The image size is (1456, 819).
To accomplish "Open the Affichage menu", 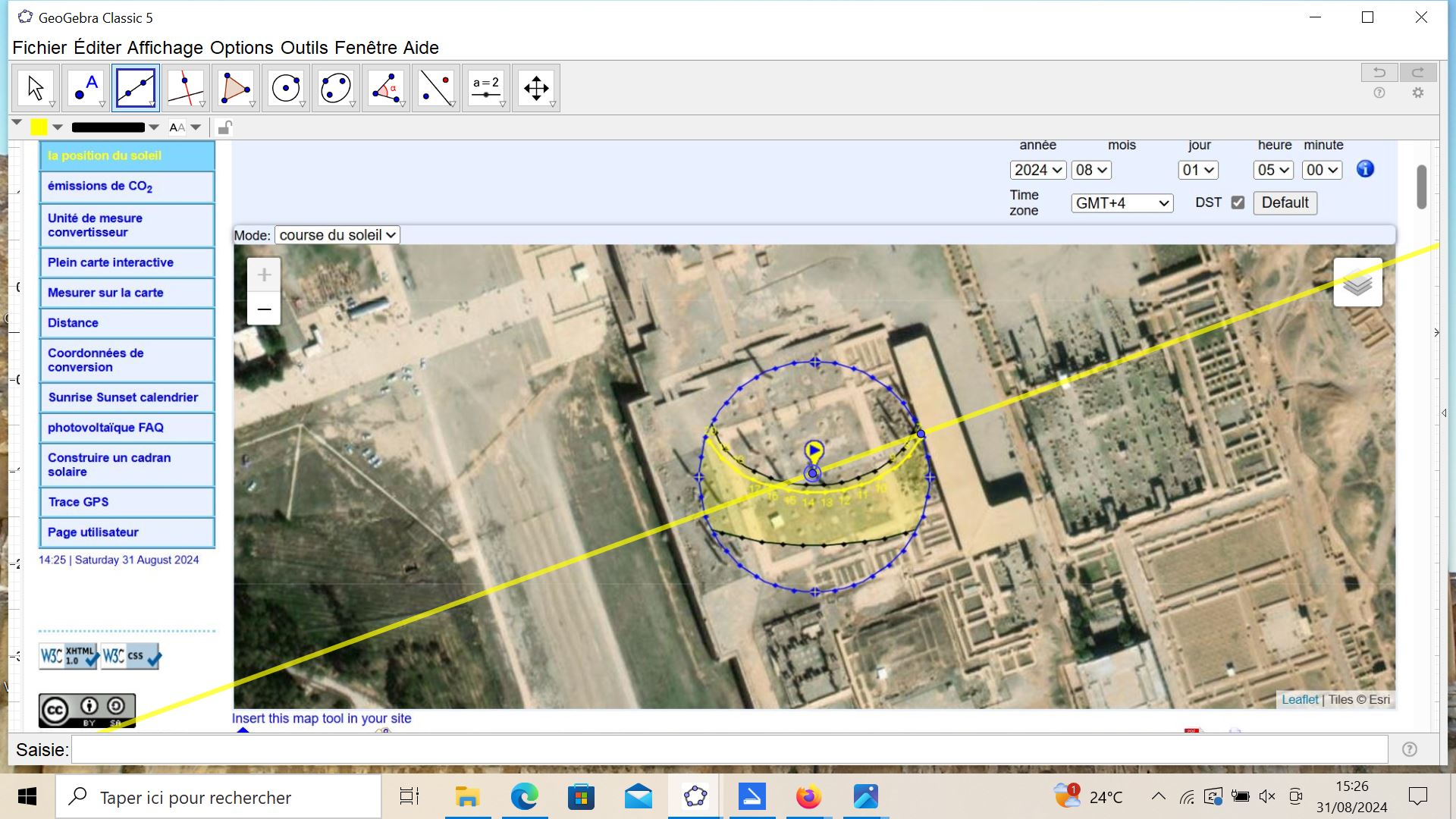I will [x=165, y=48].
